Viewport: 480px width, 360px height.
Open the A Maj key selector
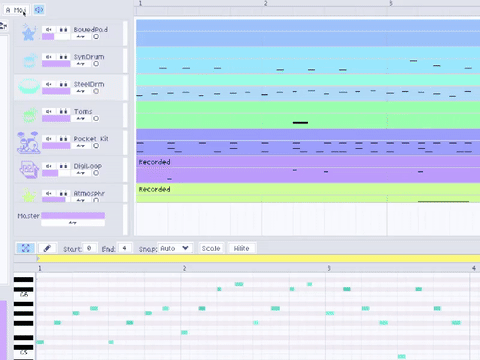(16, 10)
